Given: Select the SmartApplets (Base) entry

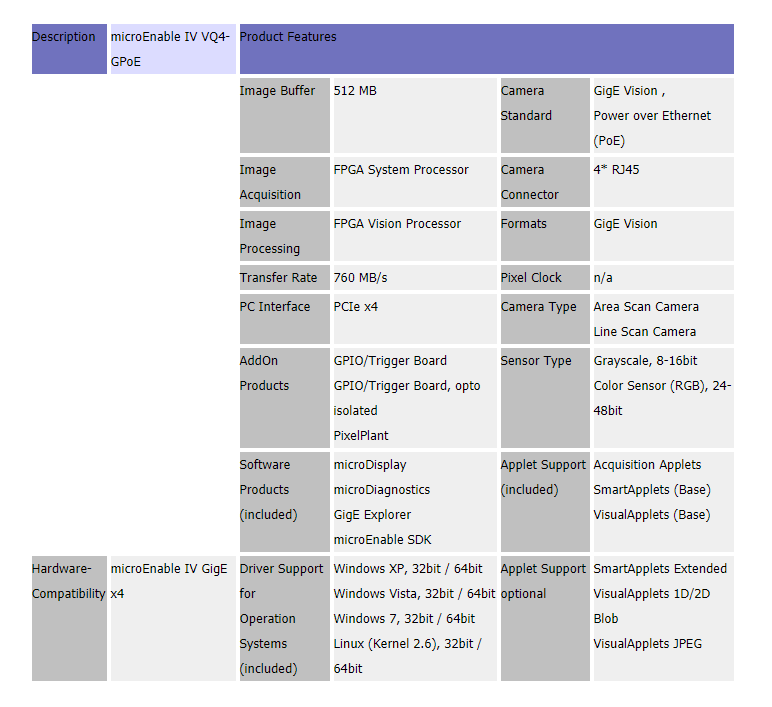Looking at the screenshot, I should pos(652,490).
